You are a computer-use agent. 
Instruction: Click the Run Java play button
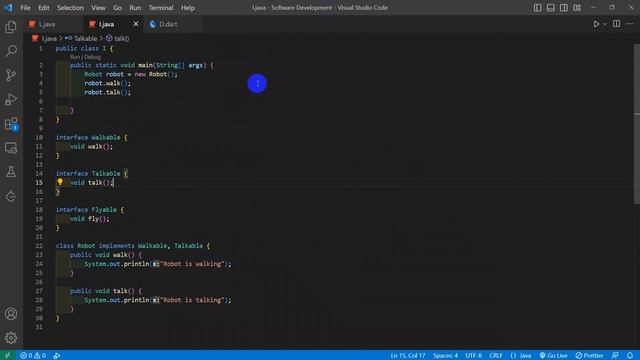click(596, 24)
